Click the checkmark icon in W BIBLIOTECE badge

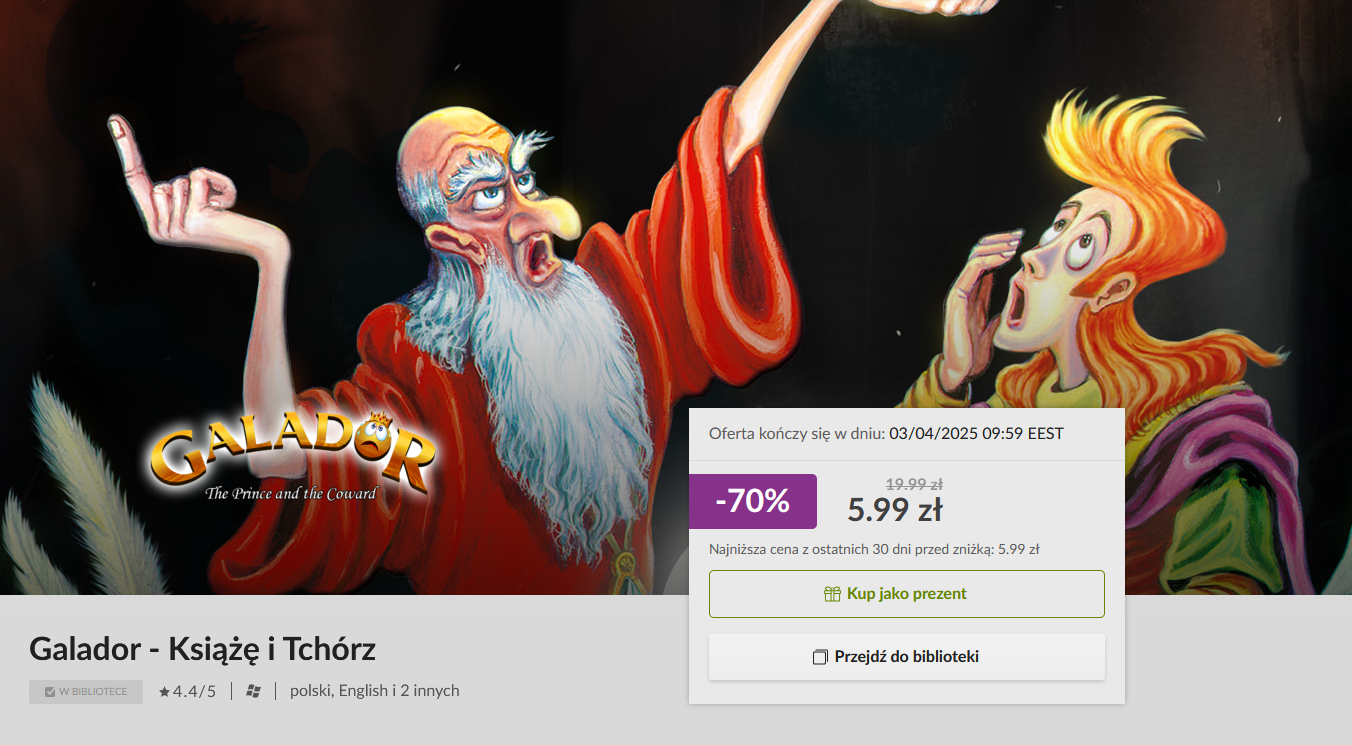coord(50,692)
